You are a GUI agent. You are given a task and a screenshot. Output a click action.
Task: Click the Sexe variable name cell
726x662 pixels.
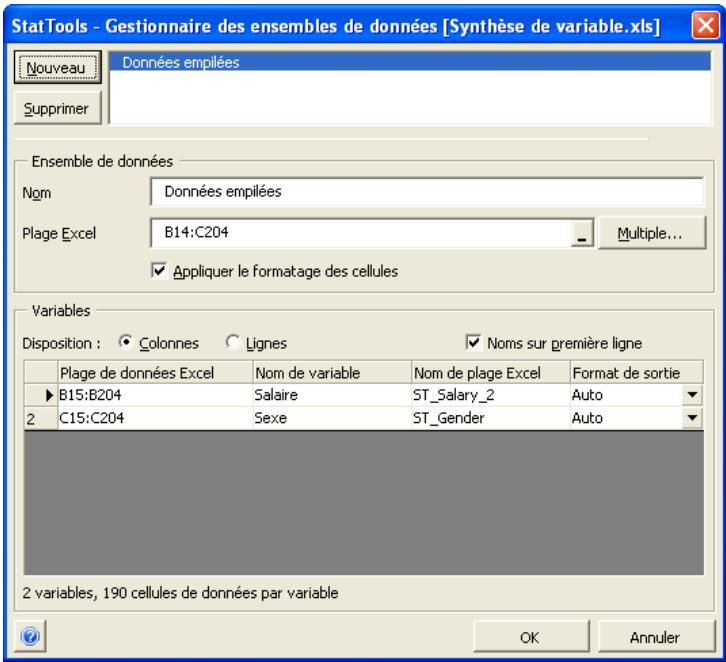point(332,418)
